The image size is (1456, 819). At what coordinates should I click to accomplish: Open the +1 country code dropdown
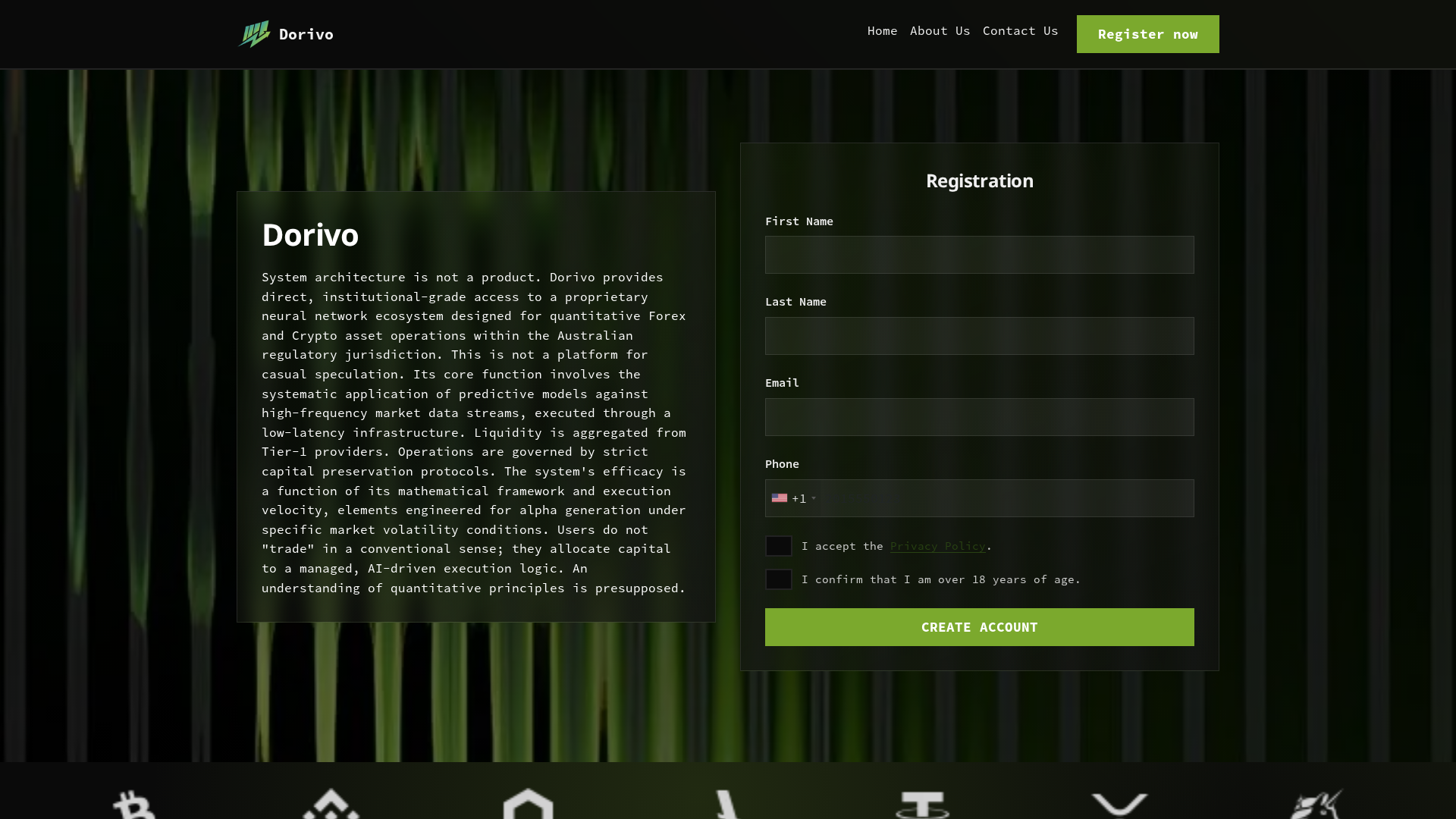click(794, 498)
